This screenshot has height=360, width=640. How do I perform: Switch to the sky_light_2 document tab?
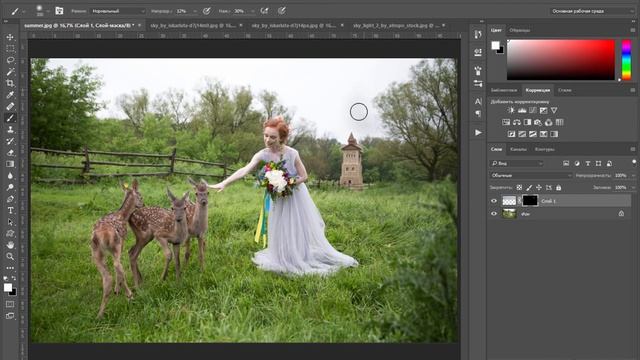click(x=396, y=25)
